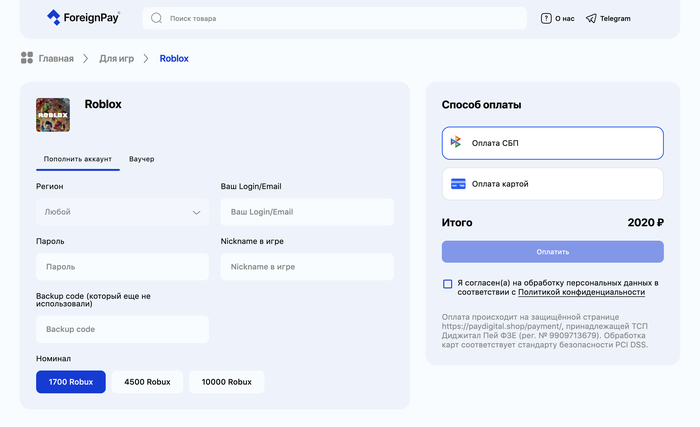The height and width of the screenshot is (427, 700).
Task: Click the Roblox breadcrumb link
Action: point(174,59)
